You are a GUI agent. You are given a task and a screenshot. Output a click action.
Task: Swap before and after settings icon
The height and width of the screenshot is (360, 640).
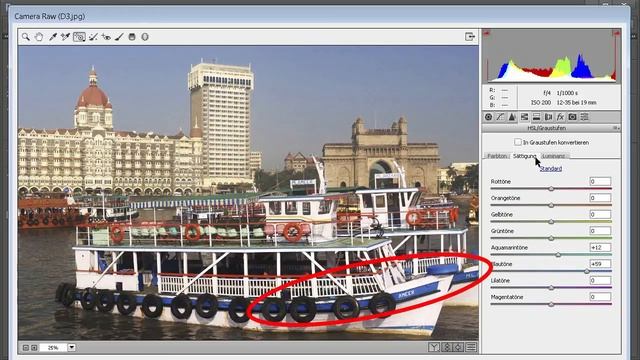click(447, 347)
